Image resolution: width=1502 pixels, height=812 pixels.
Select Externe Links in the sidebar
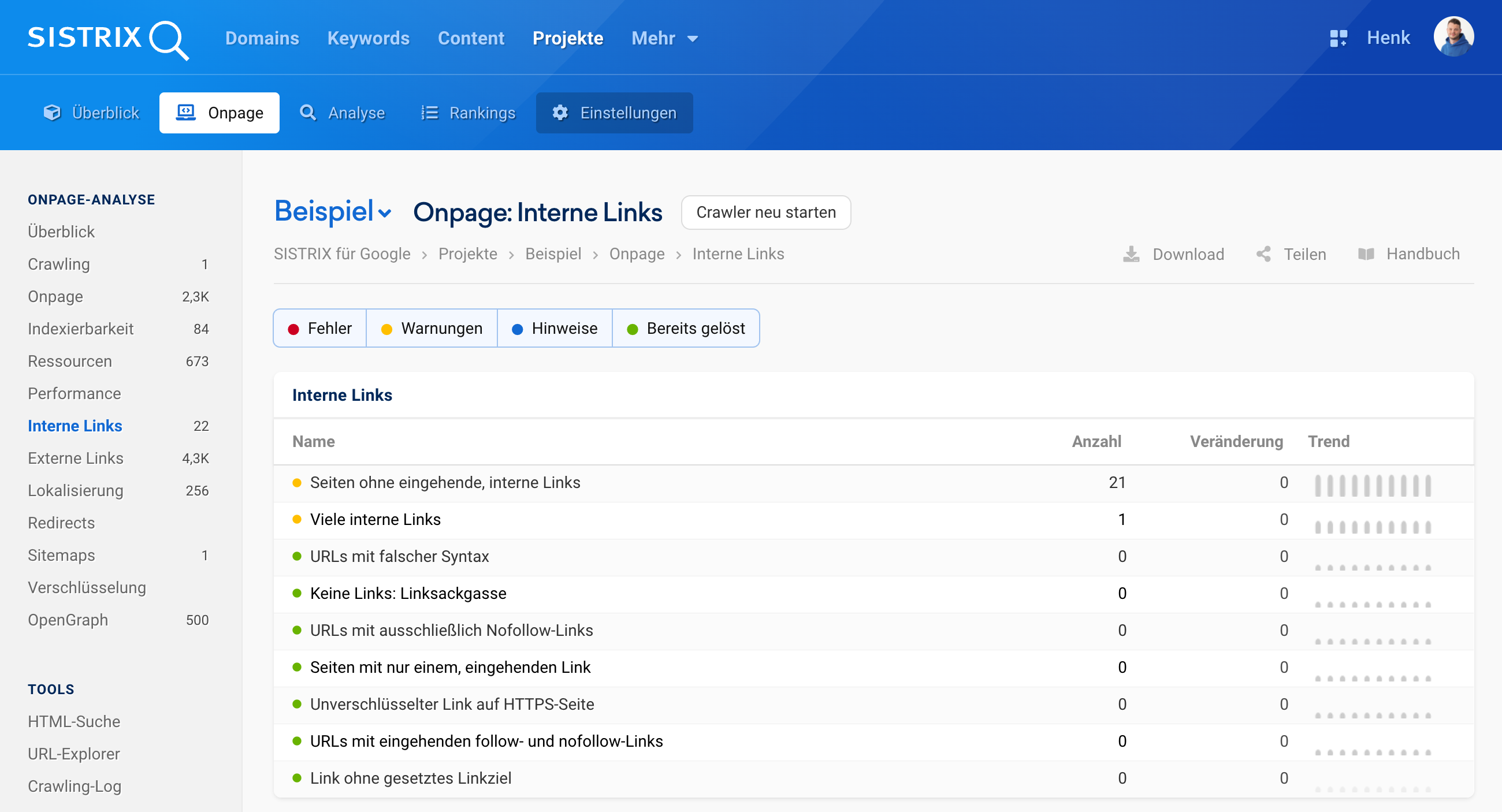76,458
